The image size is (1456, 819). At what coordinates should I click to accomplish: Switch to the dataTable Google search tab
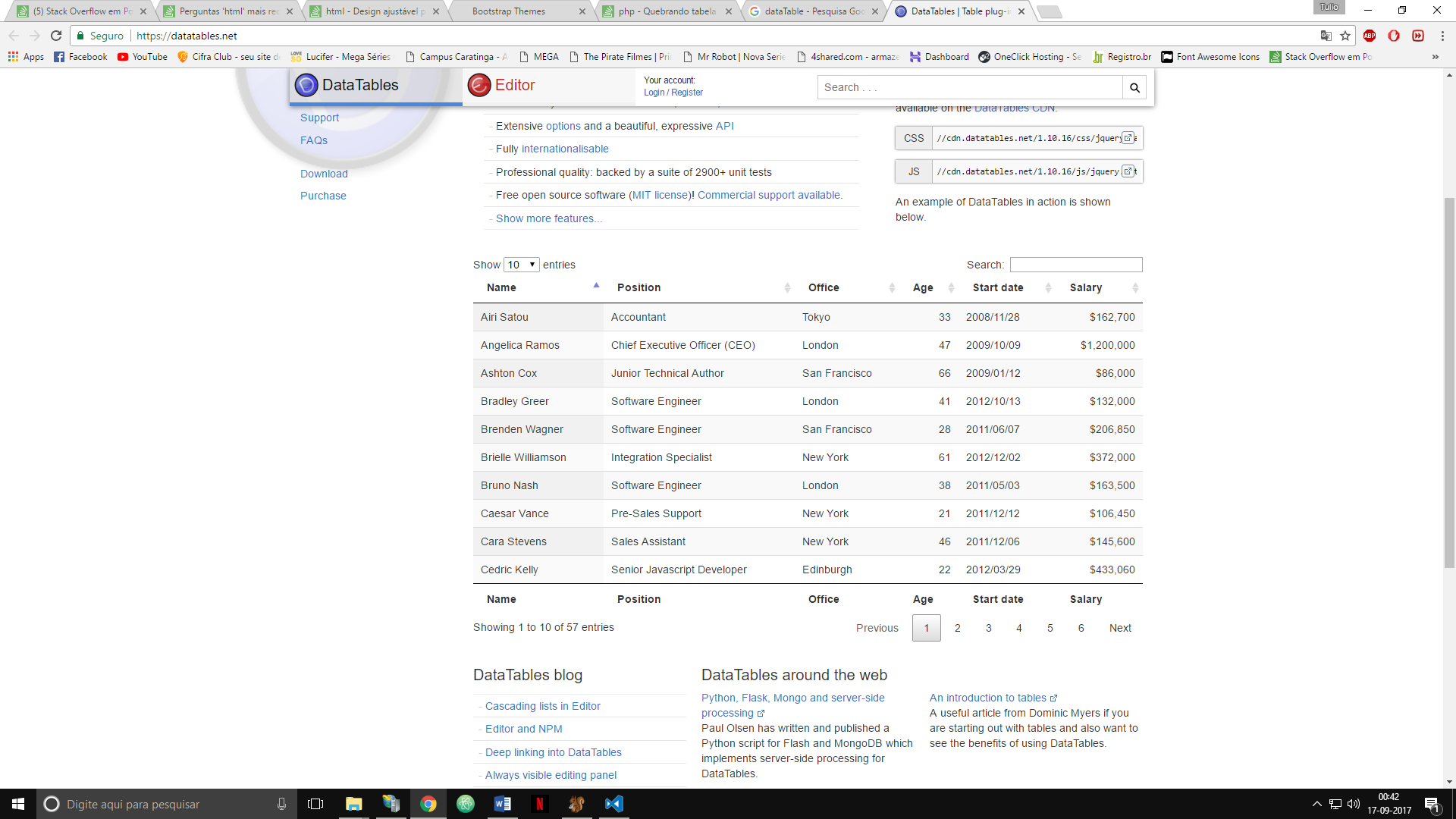tap(813, 11)
